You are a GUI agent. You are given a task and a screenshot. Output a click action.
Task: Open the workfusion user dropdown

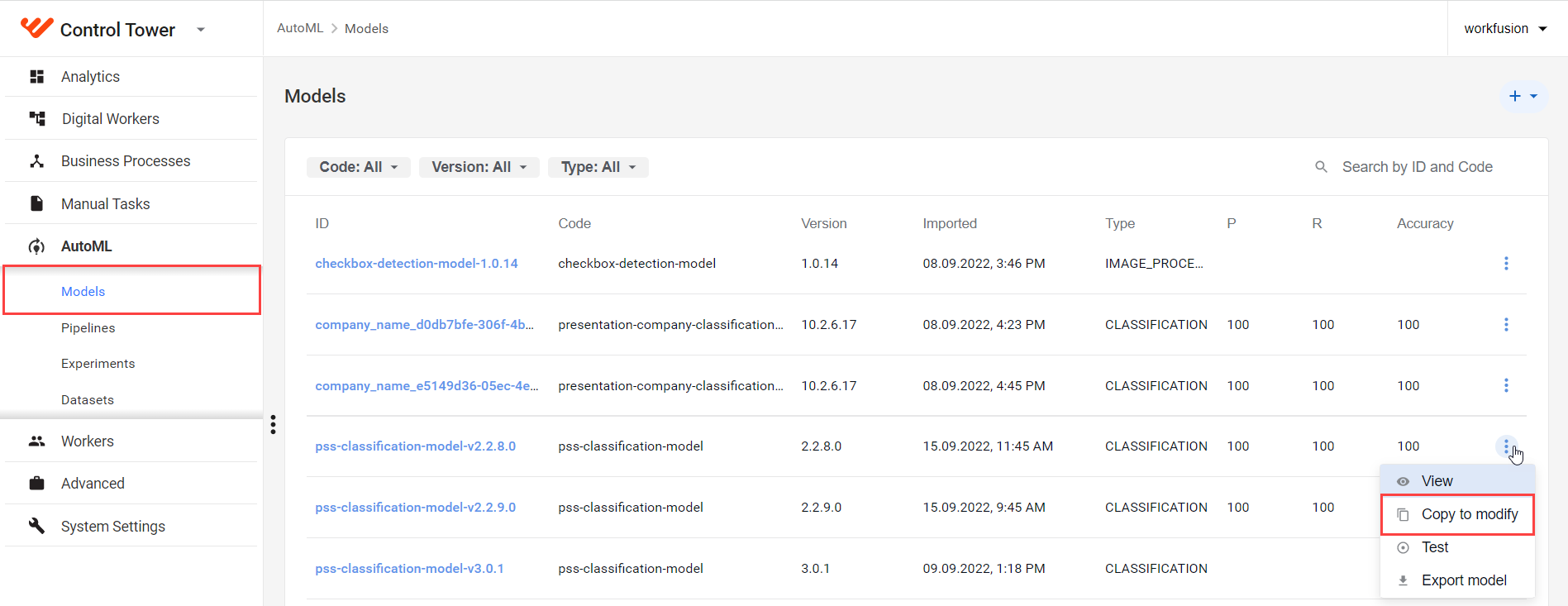pos(1505,29)
